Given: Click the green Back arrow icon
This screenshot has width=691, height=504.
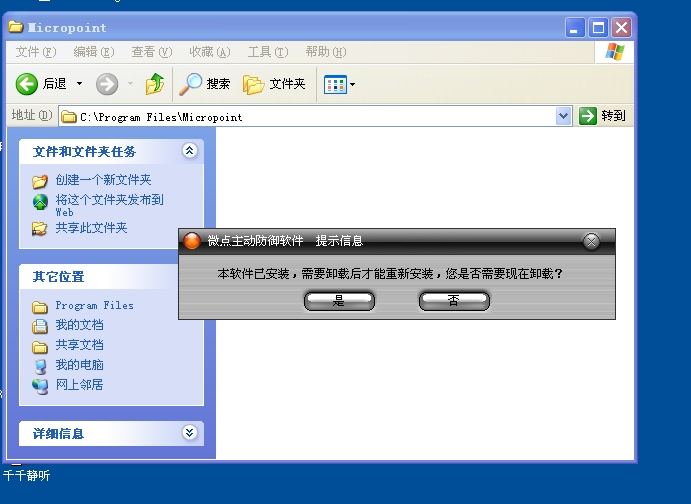Looking at the screenshot, I should [x=26, y=84].
